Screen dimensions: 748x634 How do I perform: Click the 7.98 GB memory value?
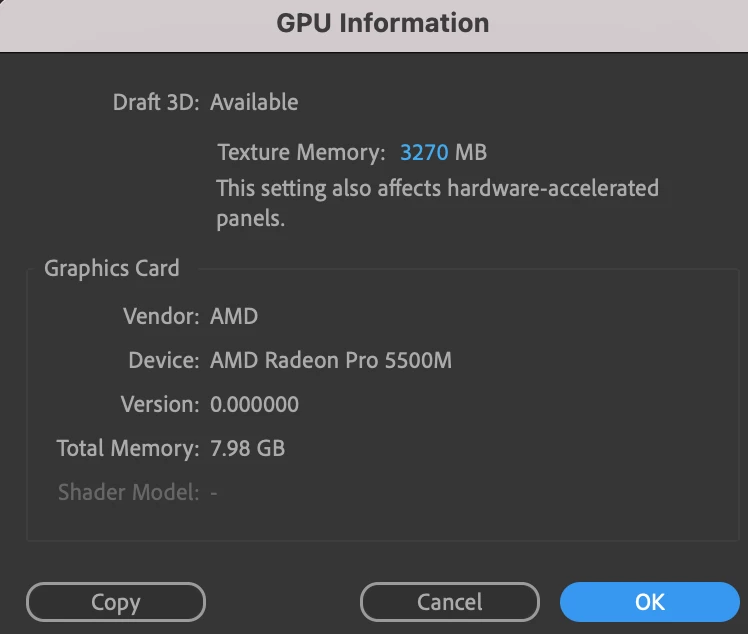click(x=248, y=448)
